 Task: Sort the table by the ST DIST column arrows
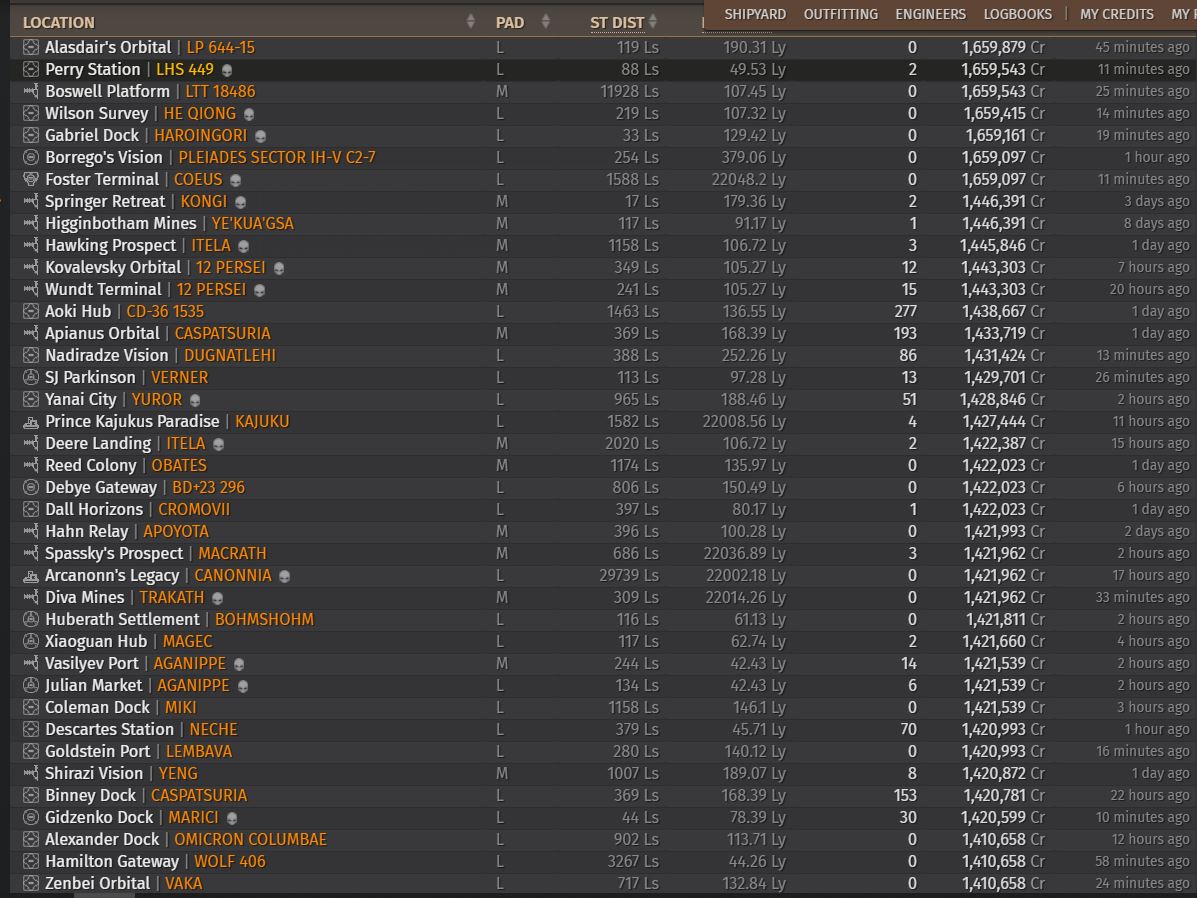tap(653, 22)
